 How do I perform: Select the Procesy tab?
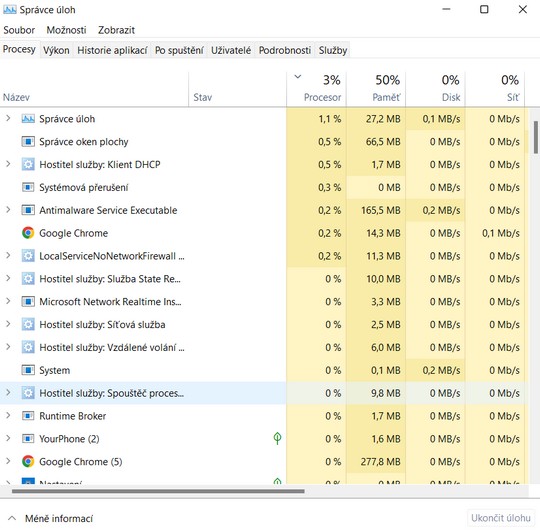[19, 50]
